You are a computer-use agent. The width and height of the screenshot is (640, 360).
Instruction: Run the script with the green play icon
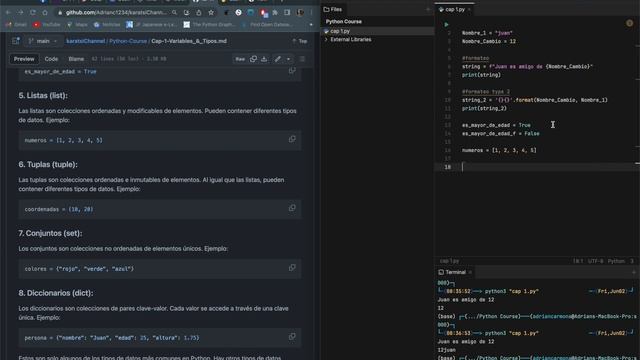tap(446, 24)
